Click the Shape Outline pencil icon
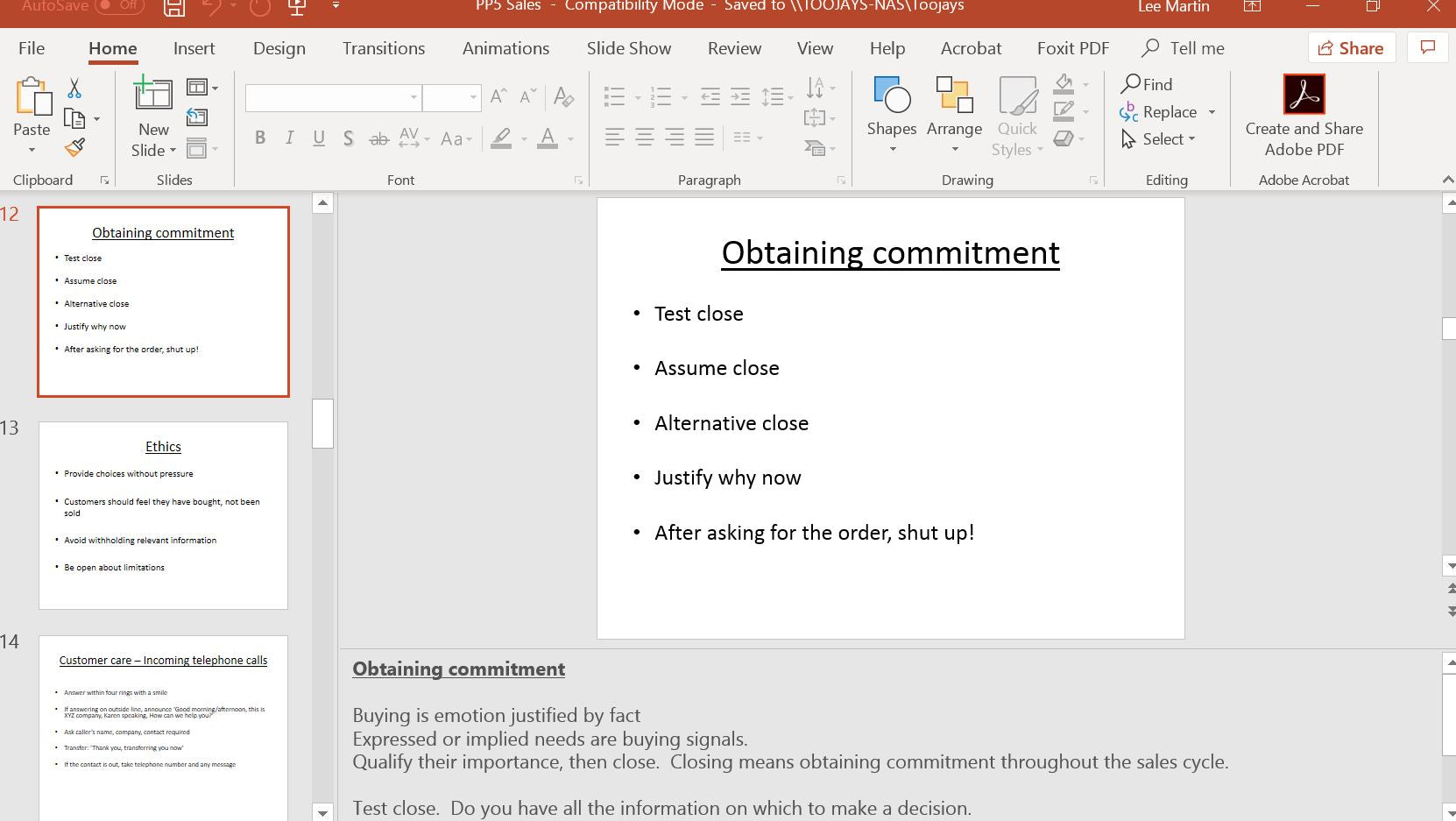 click(x=1064, y=111)
